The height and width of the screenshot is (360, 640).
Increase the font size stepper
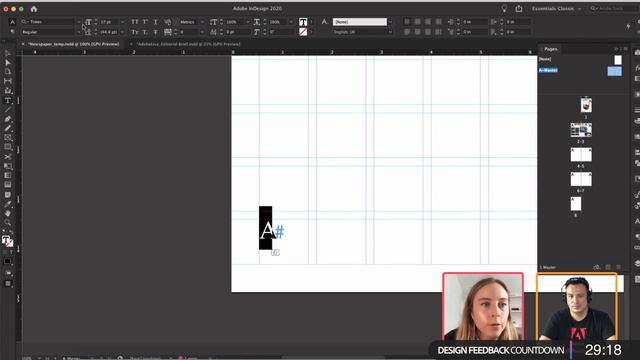[96, 20]
